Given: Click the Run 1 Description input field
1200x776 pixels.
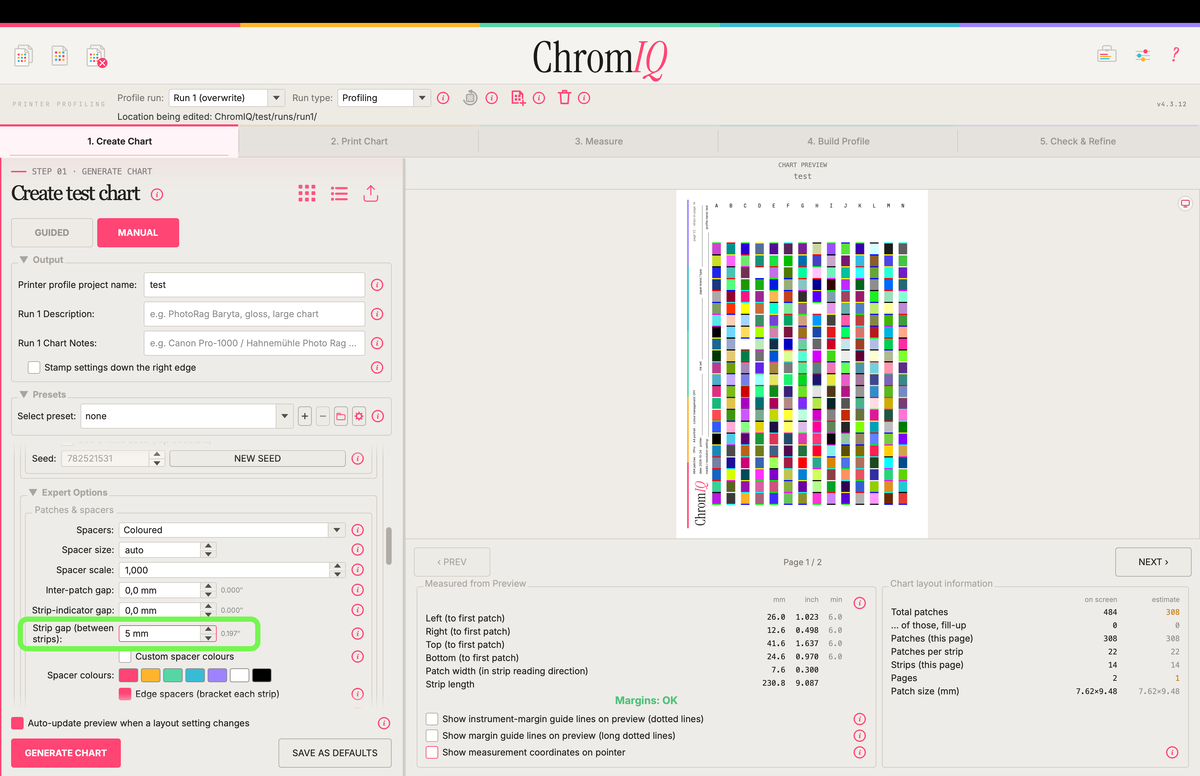Looking at the screenshot, I should [x=254, y=314].
